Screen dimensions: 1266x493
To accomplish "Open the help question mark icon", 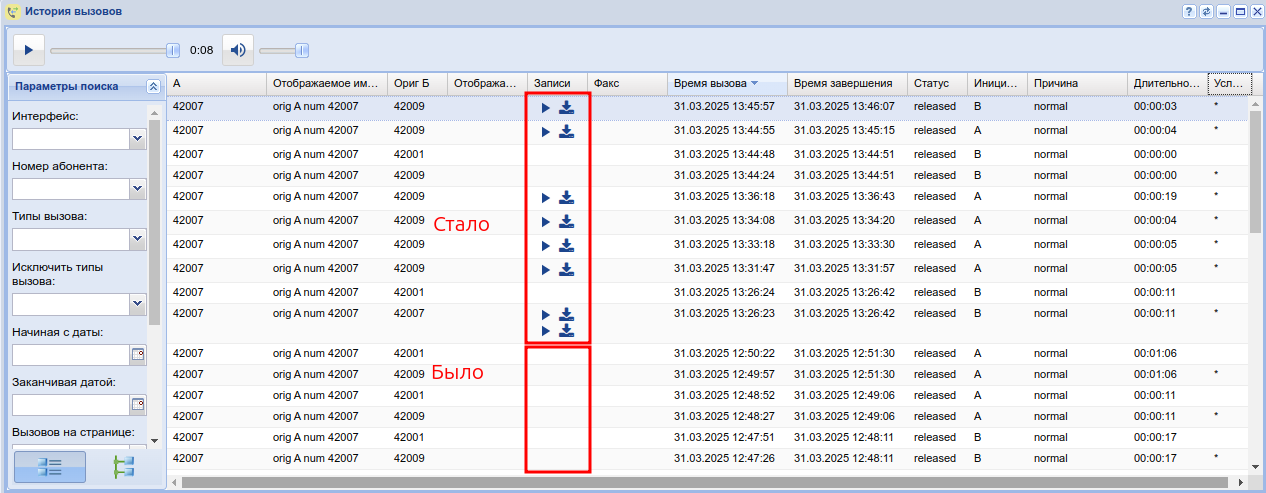I will 1189,11.
